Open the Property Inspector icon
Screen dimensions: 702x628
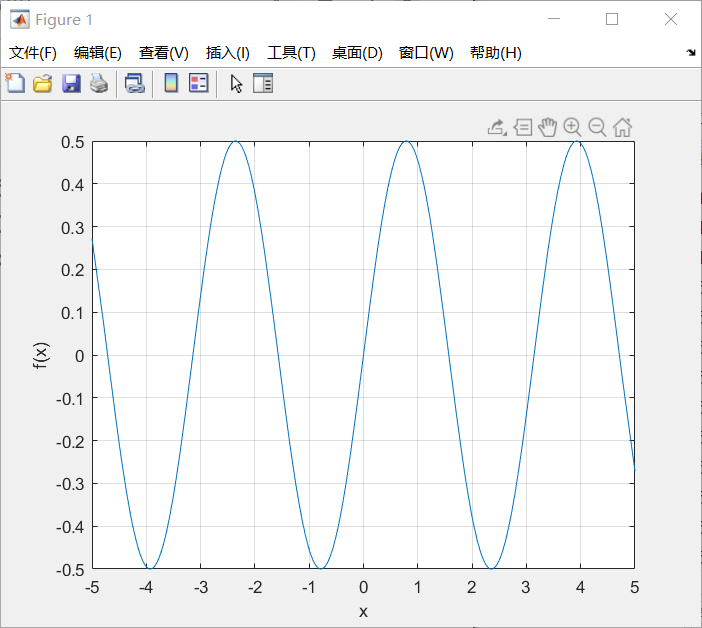[x=263, y=83]
